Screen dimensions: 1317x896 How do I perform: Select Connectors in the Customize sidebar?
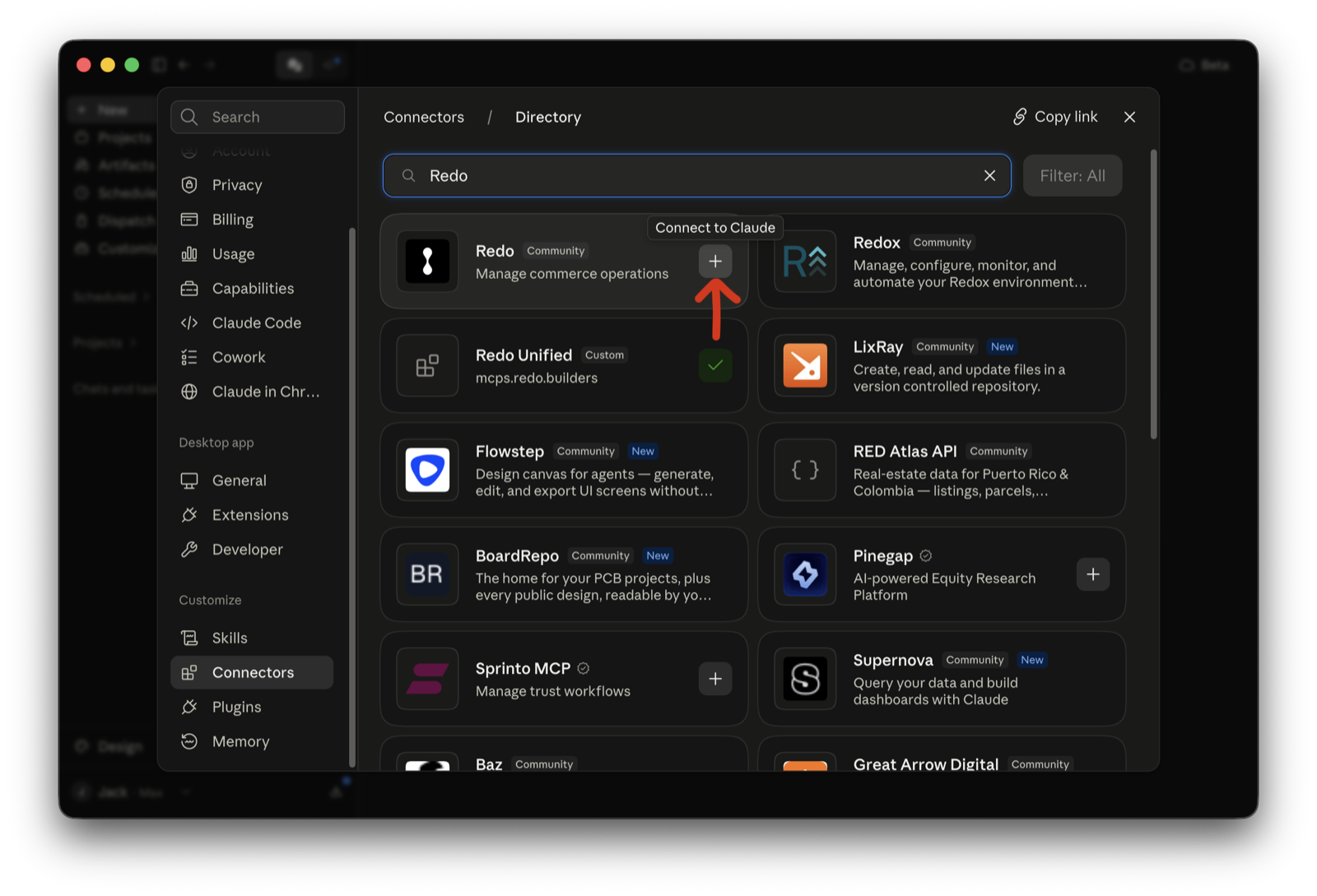[x=252, y=673]
